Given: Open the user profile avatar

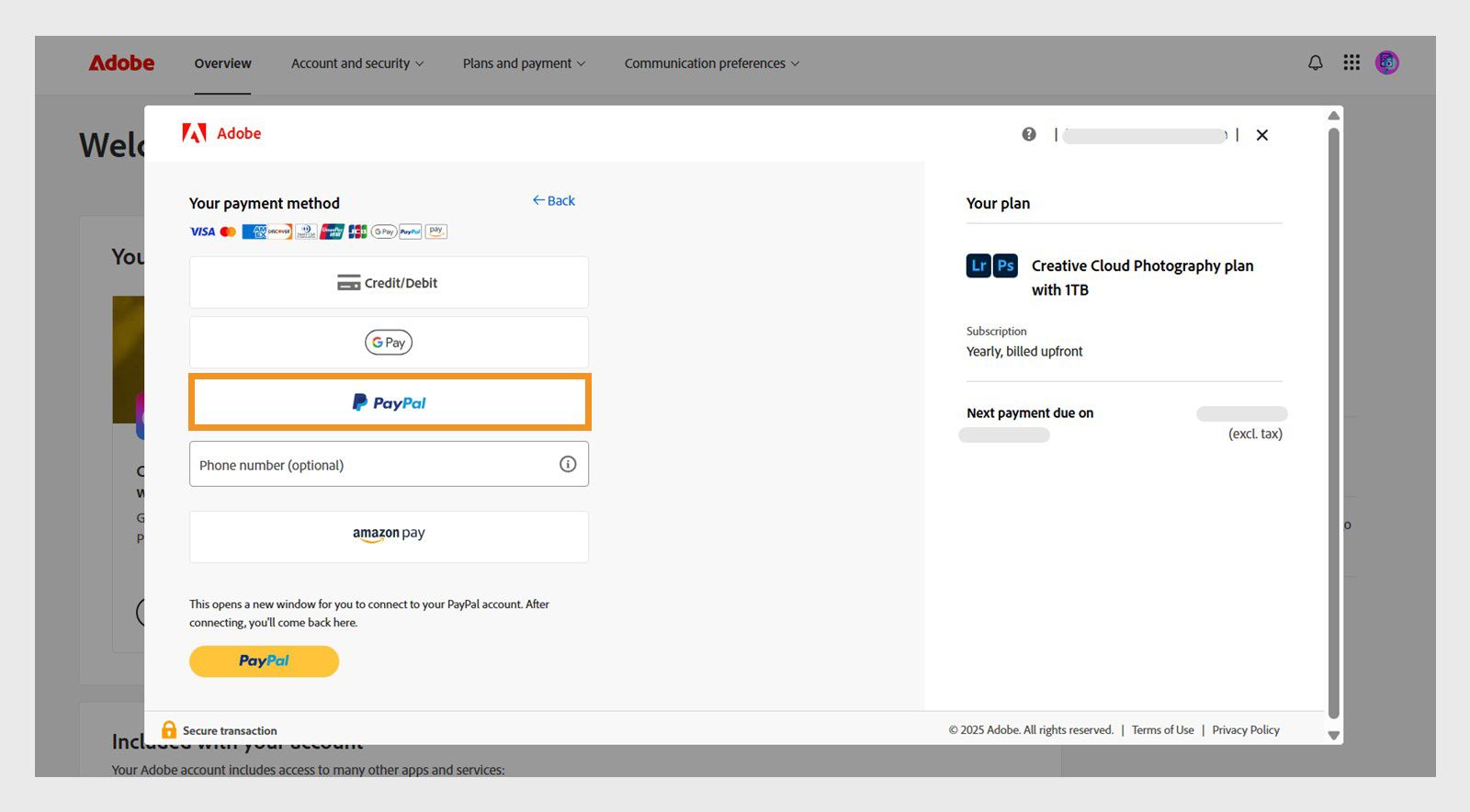Looking at the screenshot, I should (1387, 62).
